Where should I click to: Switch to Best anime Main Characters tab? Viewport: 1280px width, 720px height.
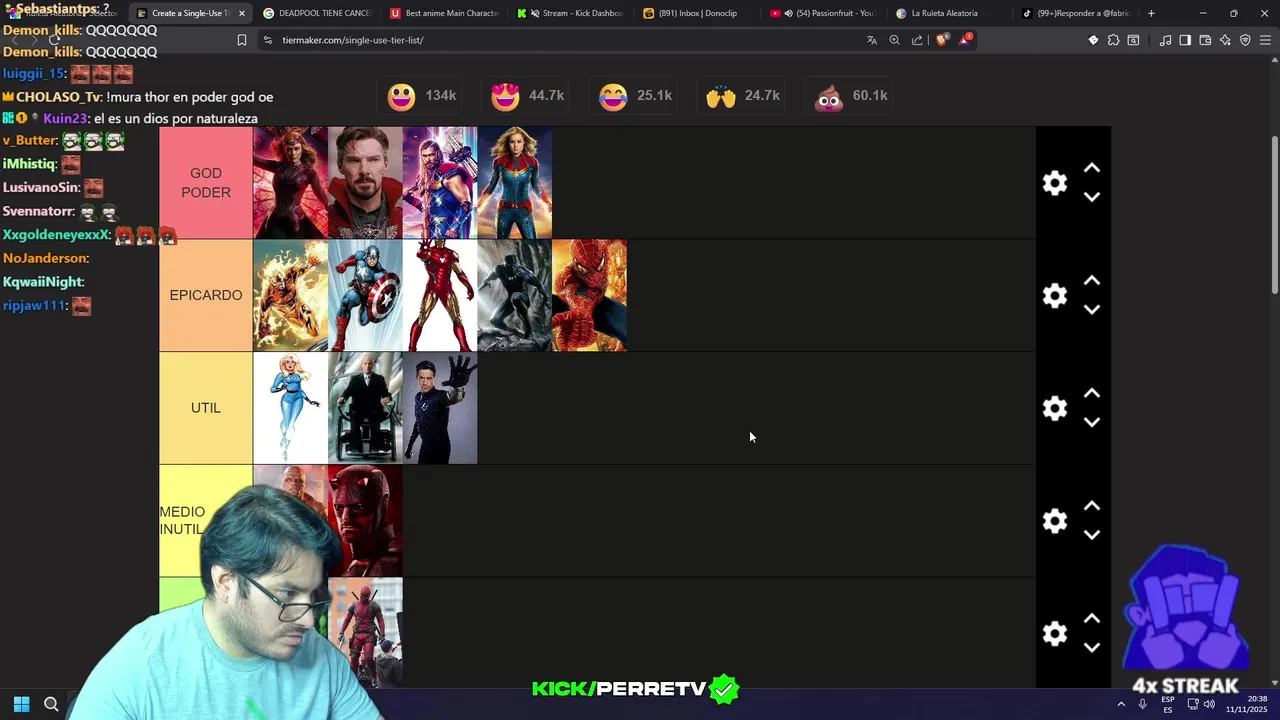pyautogui.click(x=444, y=13)
